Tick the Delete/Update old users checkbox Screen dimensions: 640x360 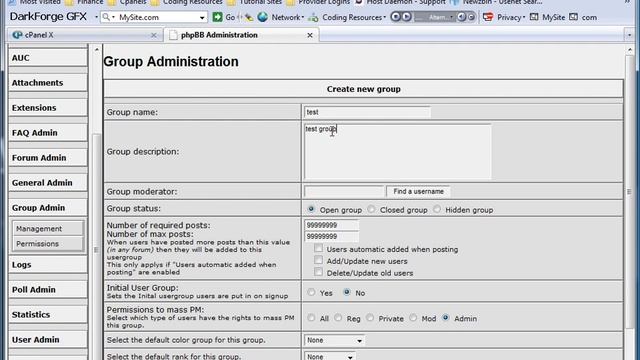click(x=318, y=272)
